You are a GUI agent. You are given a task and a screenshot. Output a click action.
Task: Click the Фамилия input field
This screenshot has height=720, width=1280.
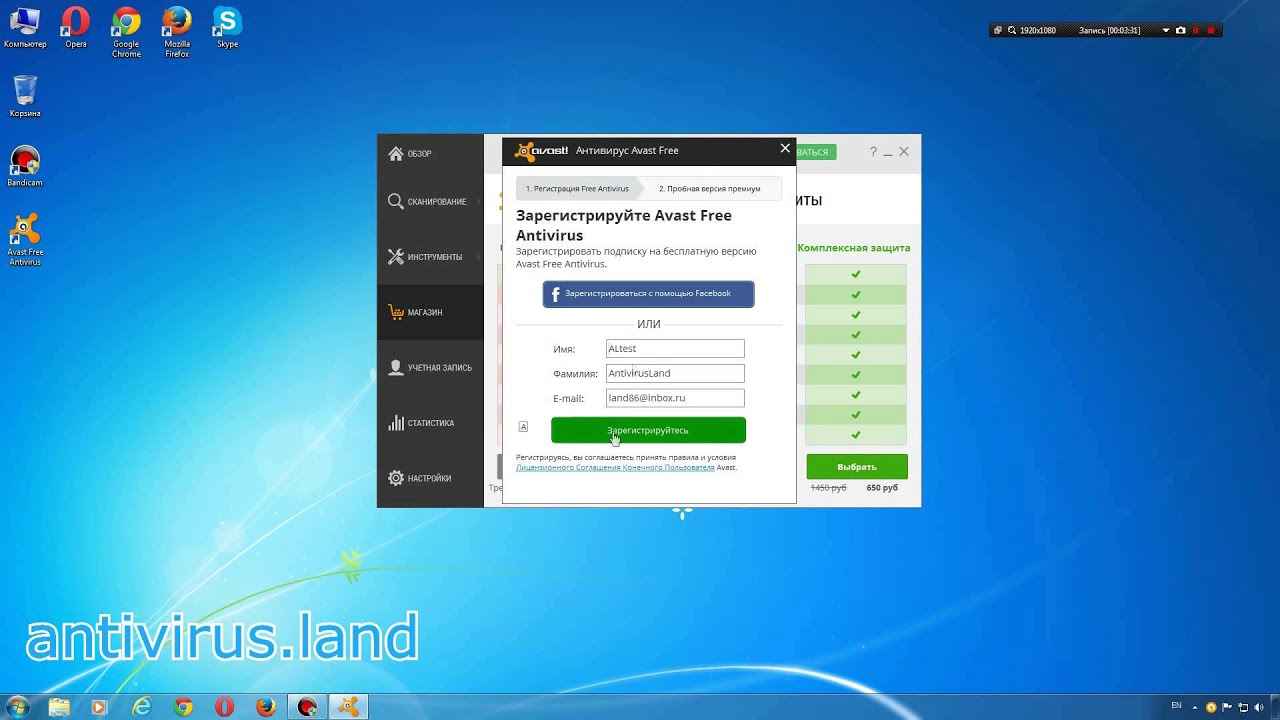tap(675, 373)
